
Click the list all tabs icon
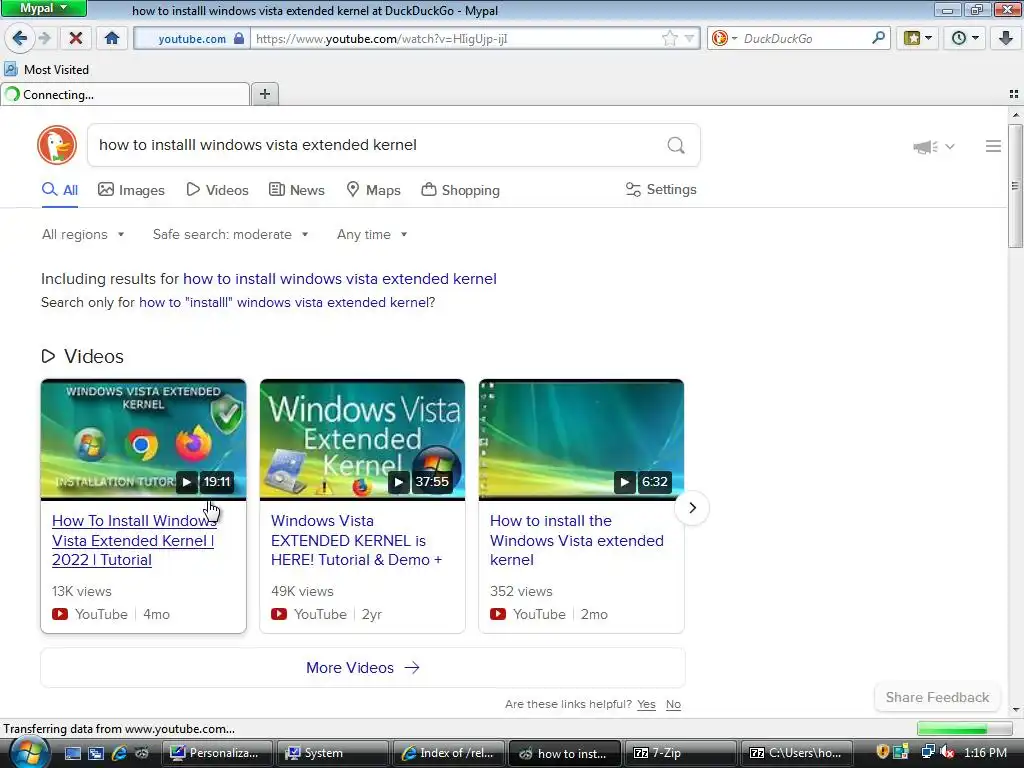pyautogui.click(x=1014, y=94)
